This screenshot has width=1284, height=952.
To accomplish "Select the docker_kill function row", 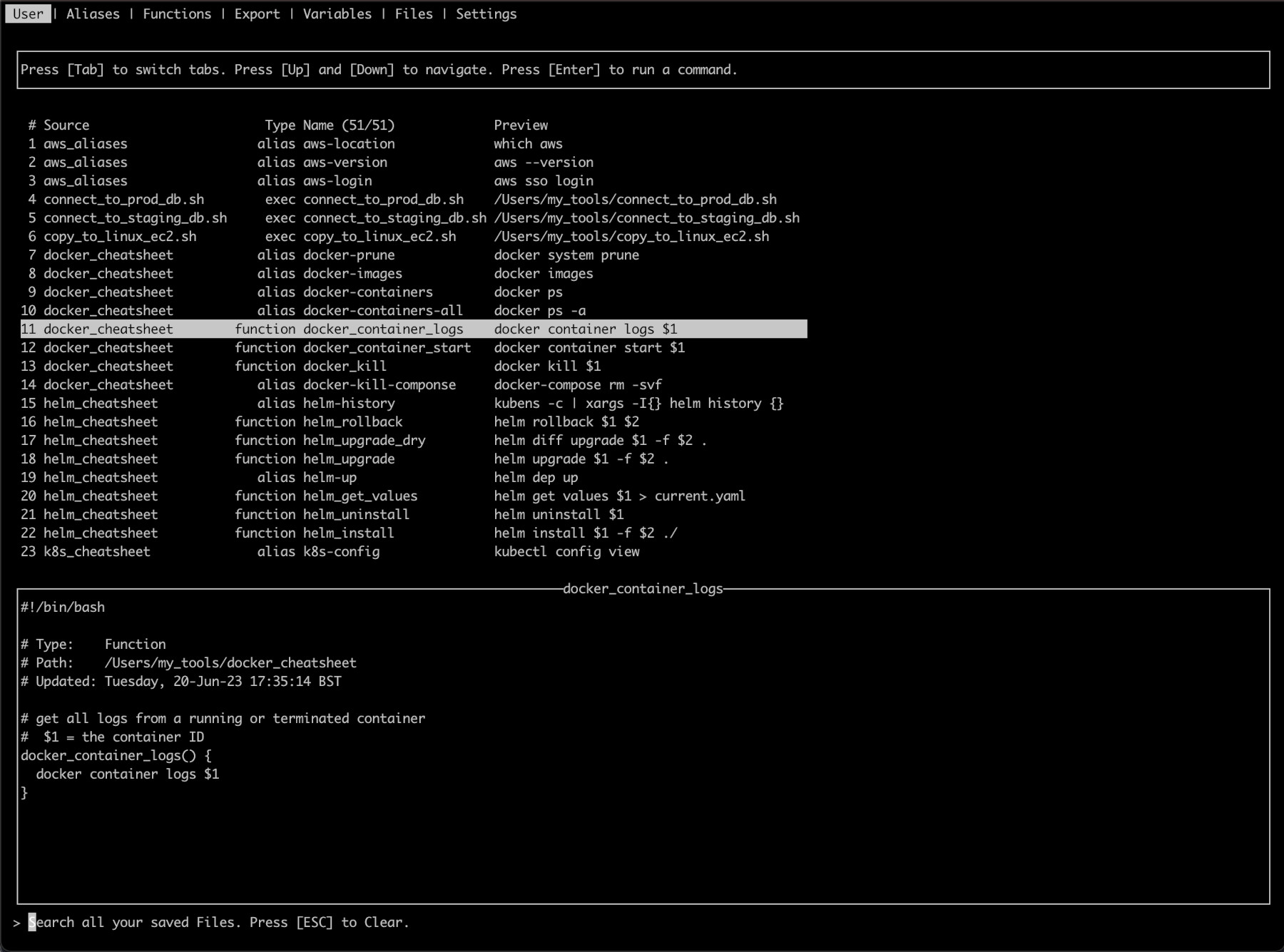I will pos(345,367).
